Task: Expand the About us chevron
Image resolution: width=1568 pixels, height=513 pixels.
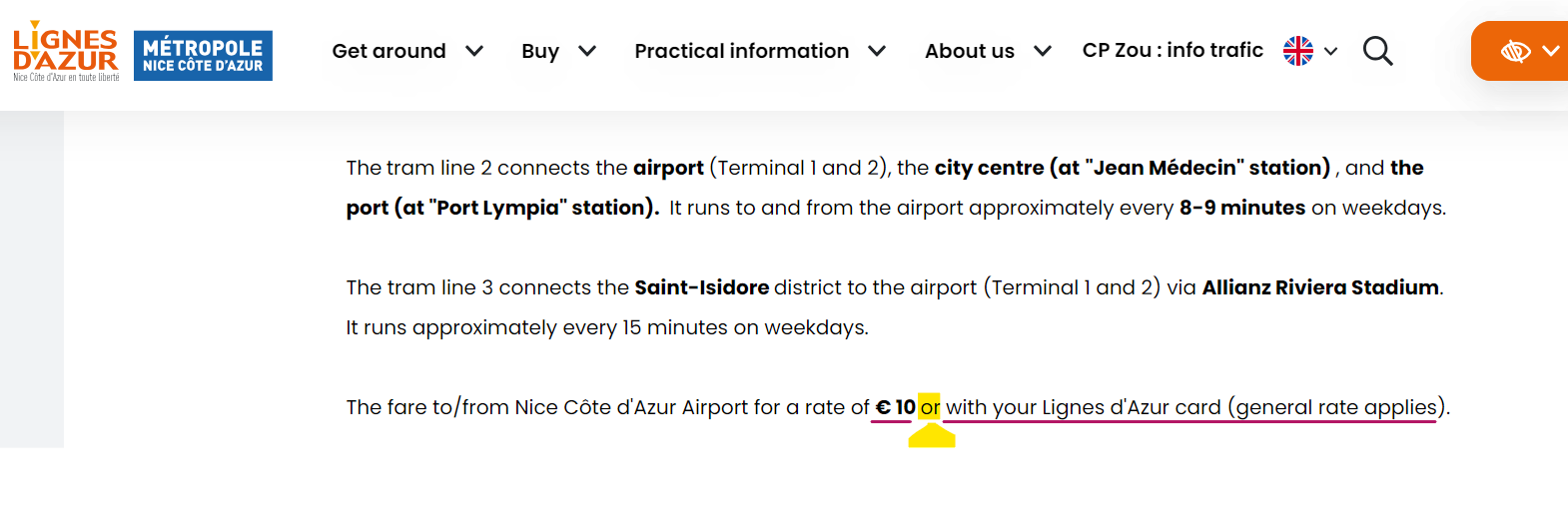Action: pyautogui.click(x=1042, y=51)
